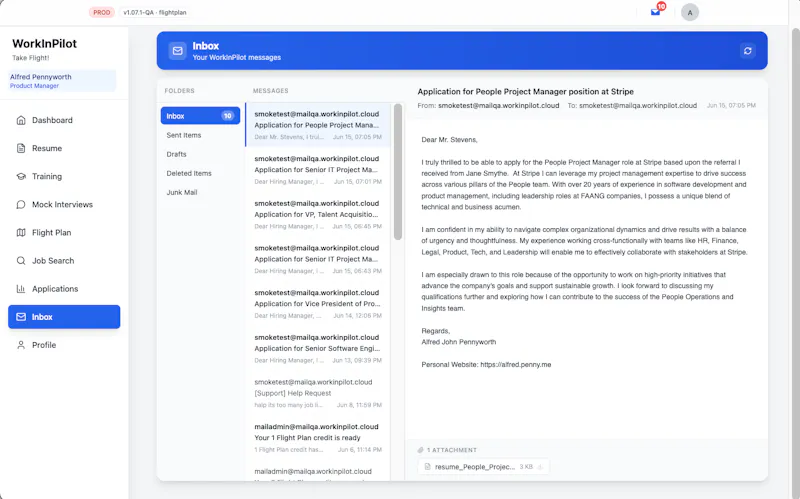Open the Sent Items folder
Screen dimensions: 800x499
200,135
